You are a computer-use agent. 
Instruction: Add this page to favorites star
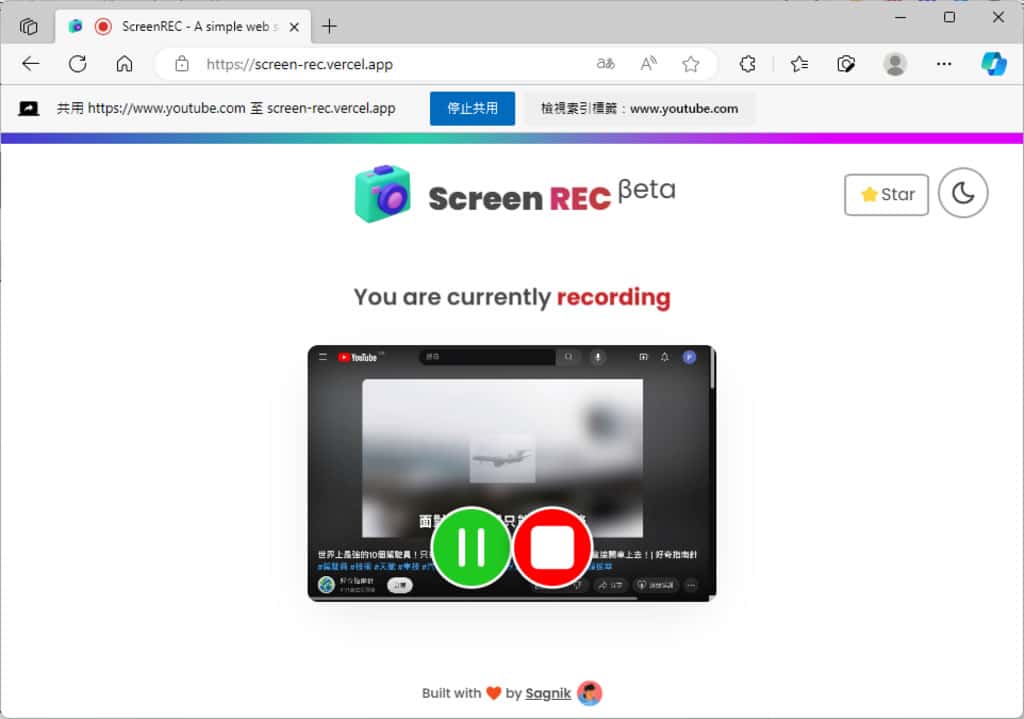pos(690,64)
